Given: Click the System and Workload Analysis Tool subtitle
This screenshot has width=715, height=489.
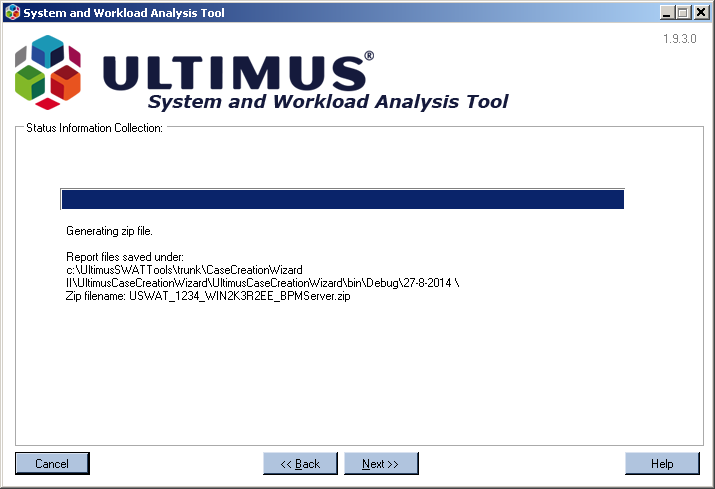Looking at the screenshot, I should (328, 101).
